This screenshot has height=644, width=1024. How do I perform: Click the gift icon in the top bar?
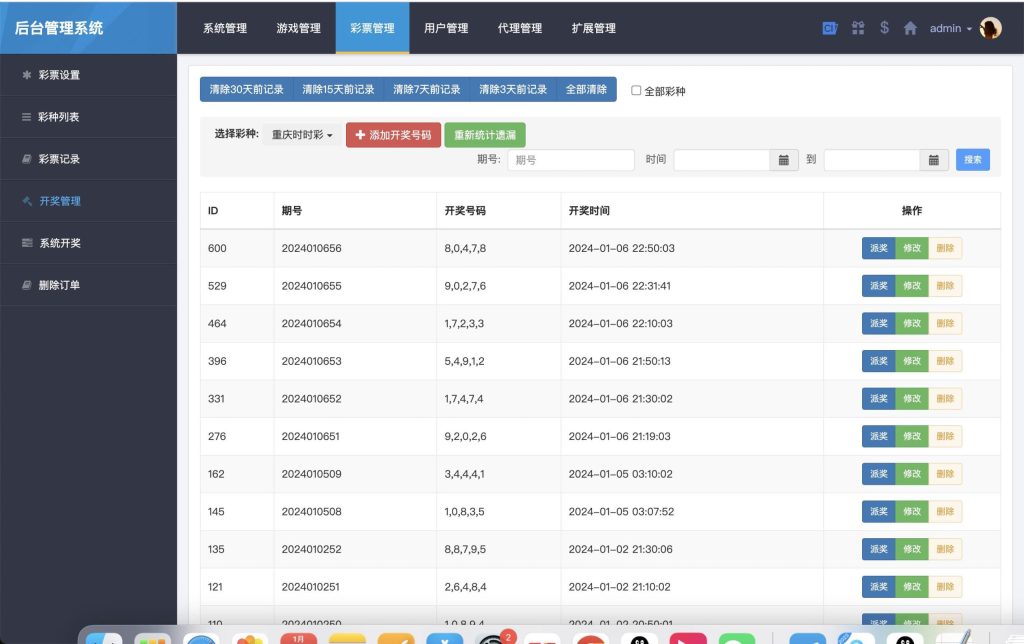858,28
